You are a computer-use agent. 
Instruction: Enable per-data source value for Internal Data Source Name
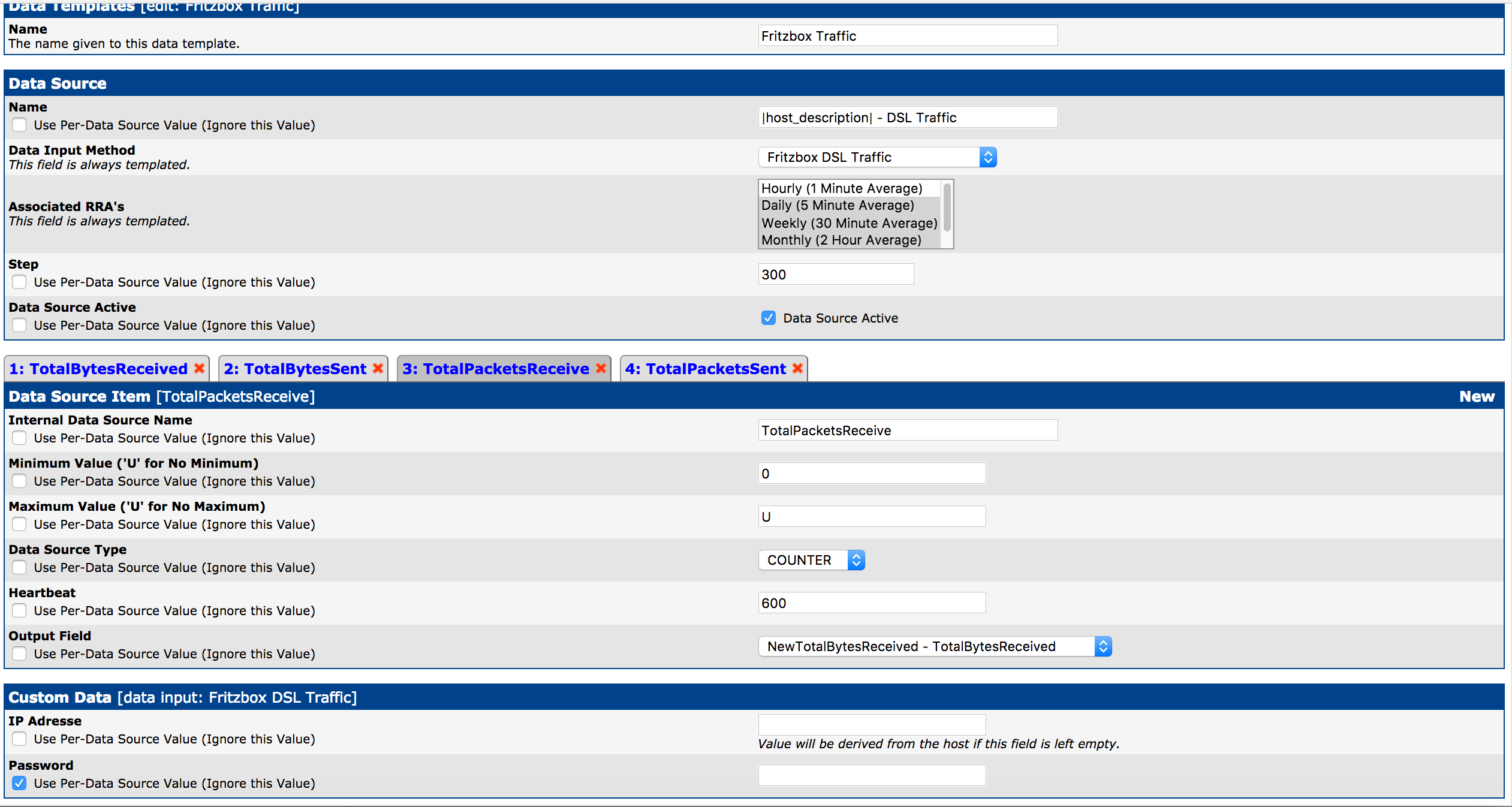(19, 438)
